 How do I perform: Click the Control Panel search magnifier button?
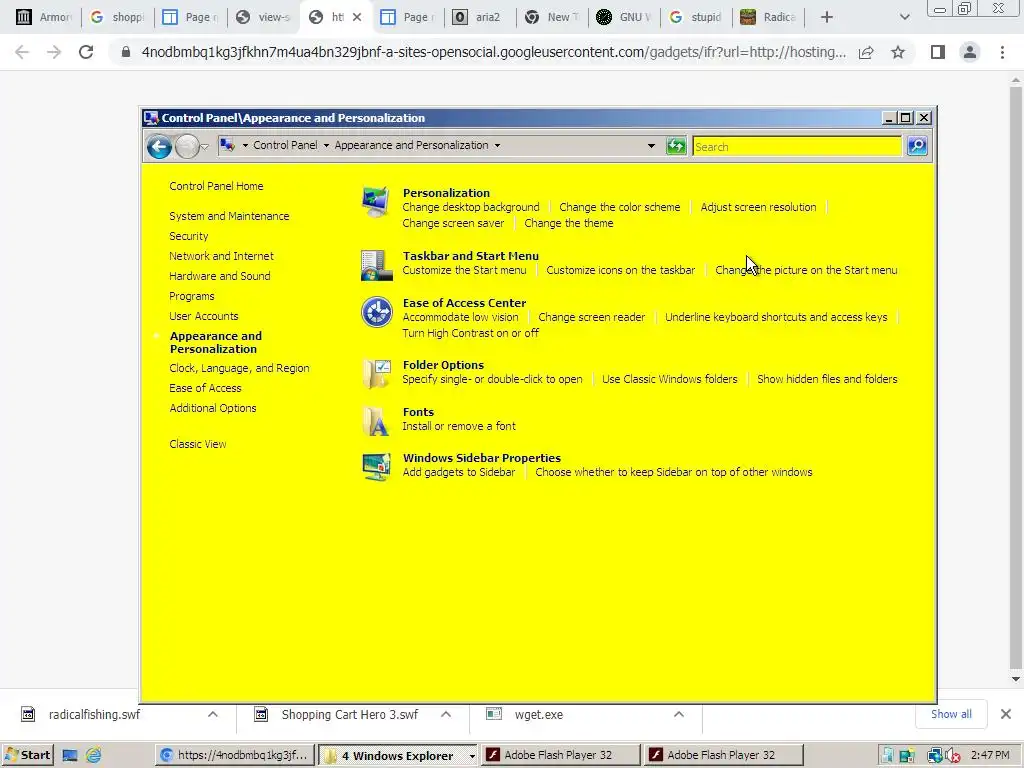[917, 146]
